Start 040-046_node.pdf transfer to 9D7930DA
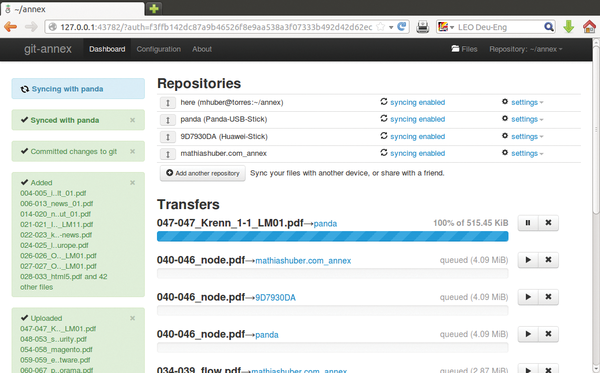 [x=528, y=297]
